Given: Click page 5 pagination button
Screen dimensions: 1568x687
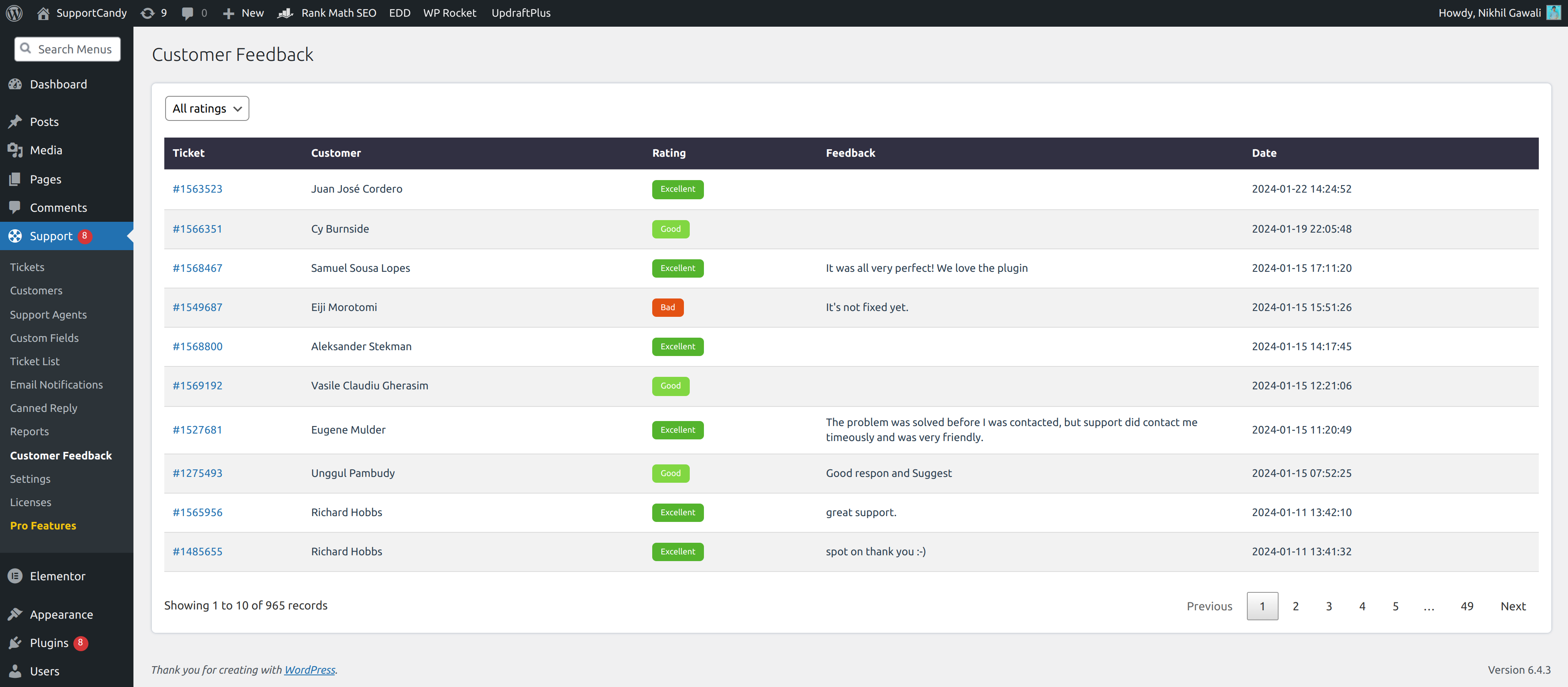Looking at the screenshot, I should [1395, 605].
